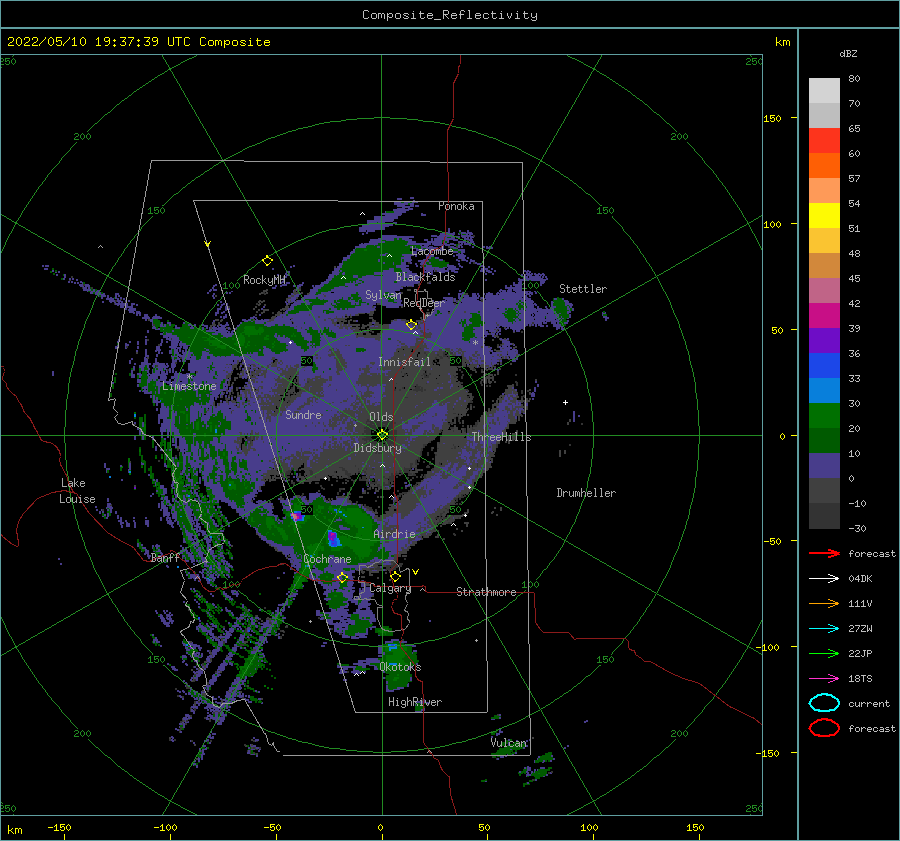The width and height of the screenshot is (900, 841).
Task: Pick the orange 60-57 dBZ swatch
Action: 824,165
